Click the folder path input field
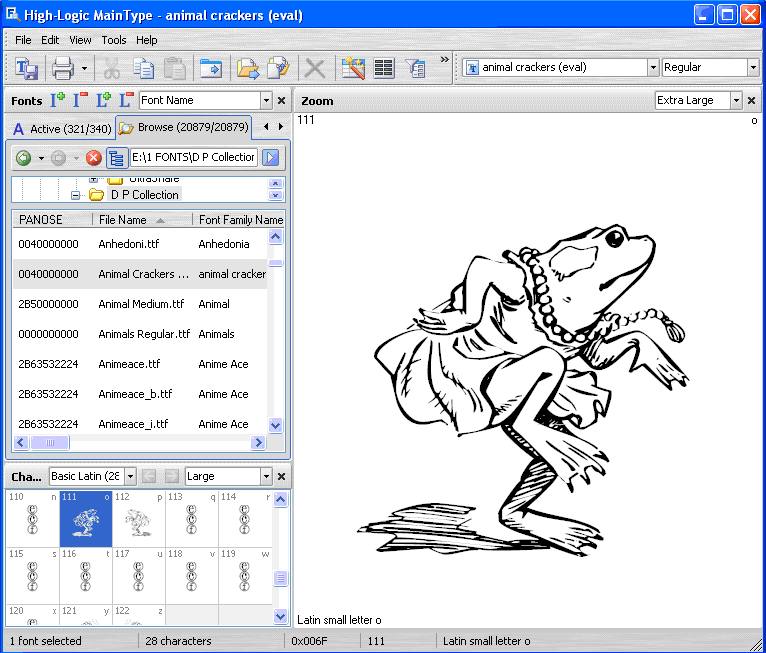The width and height of the screenshot is (766, 653). [193, 157]
